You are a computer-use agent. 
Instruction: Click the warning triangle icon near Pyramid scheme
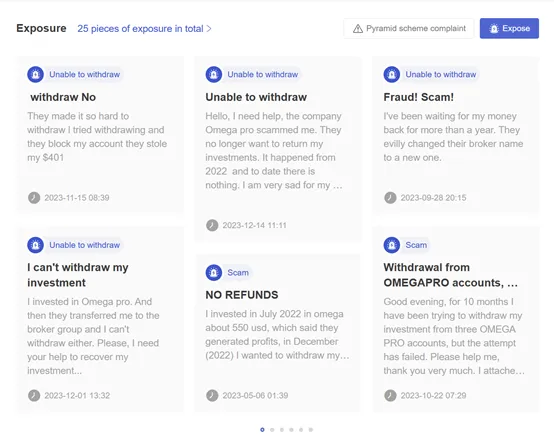pyautogui.click(x=358, y=29)
